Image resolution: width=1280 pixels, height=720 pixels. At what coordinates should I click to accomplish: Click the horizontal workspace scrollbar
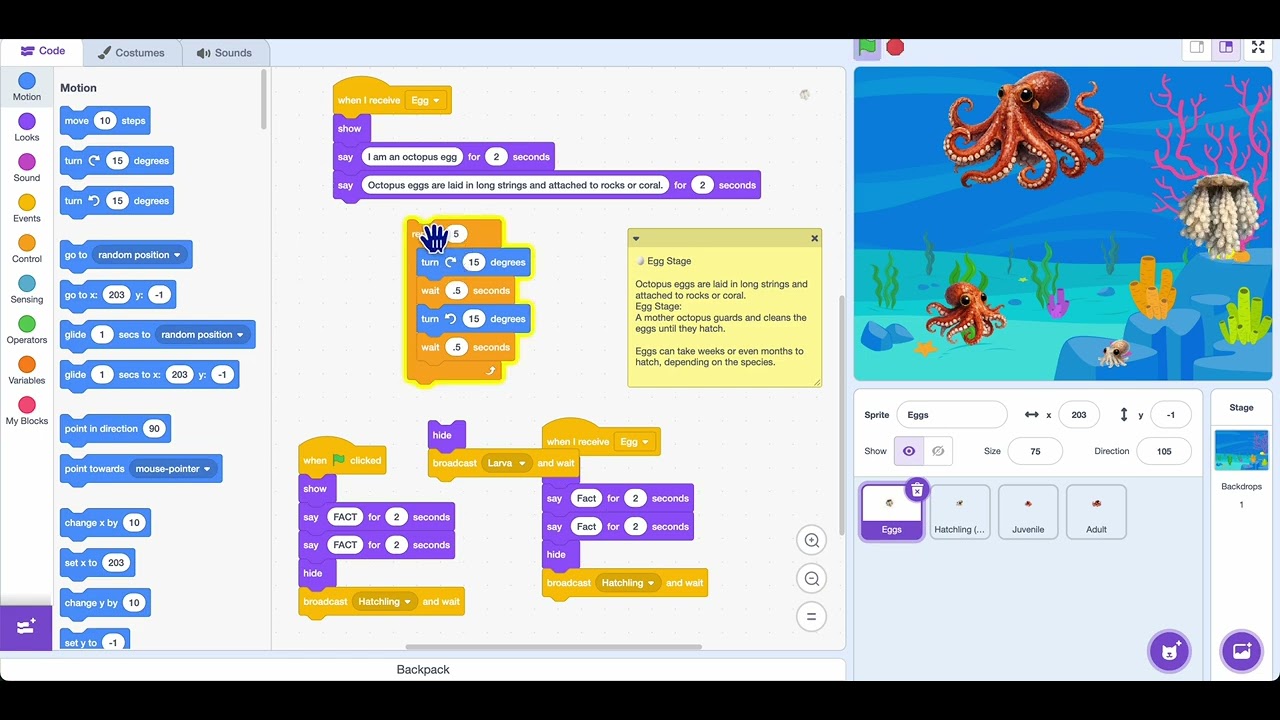pyautogui.click(x=553, y=646)
